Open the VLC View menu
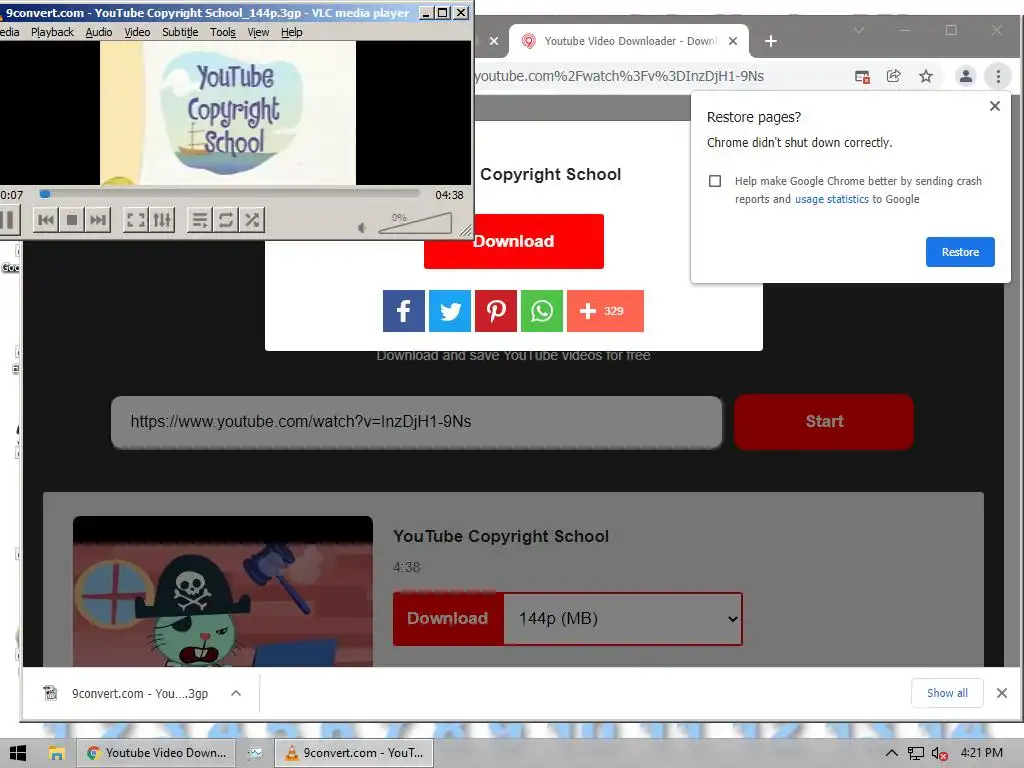 coord(258,32)
